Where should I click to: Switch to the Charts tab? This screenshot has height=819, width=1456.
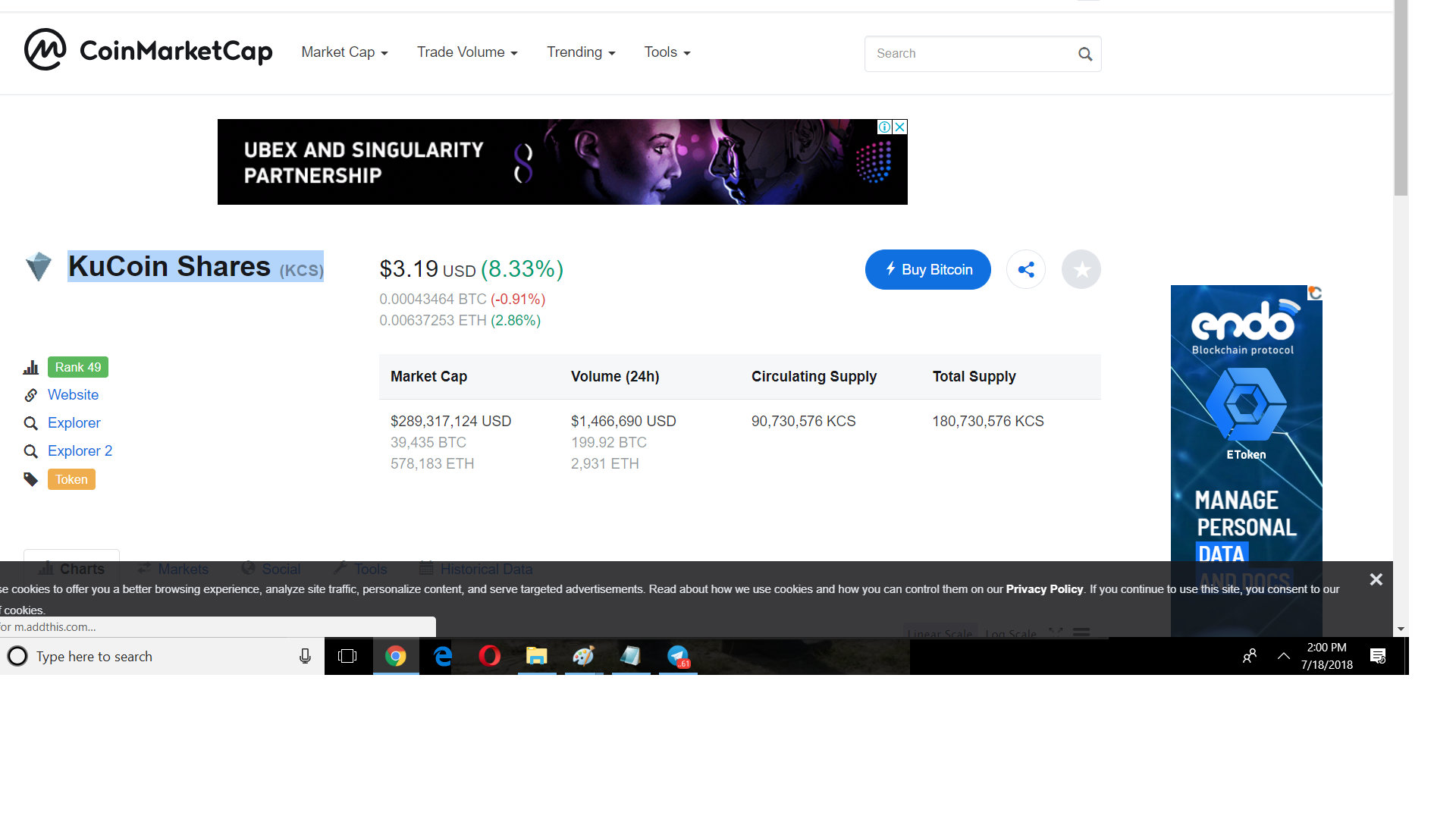coord(71,568)
